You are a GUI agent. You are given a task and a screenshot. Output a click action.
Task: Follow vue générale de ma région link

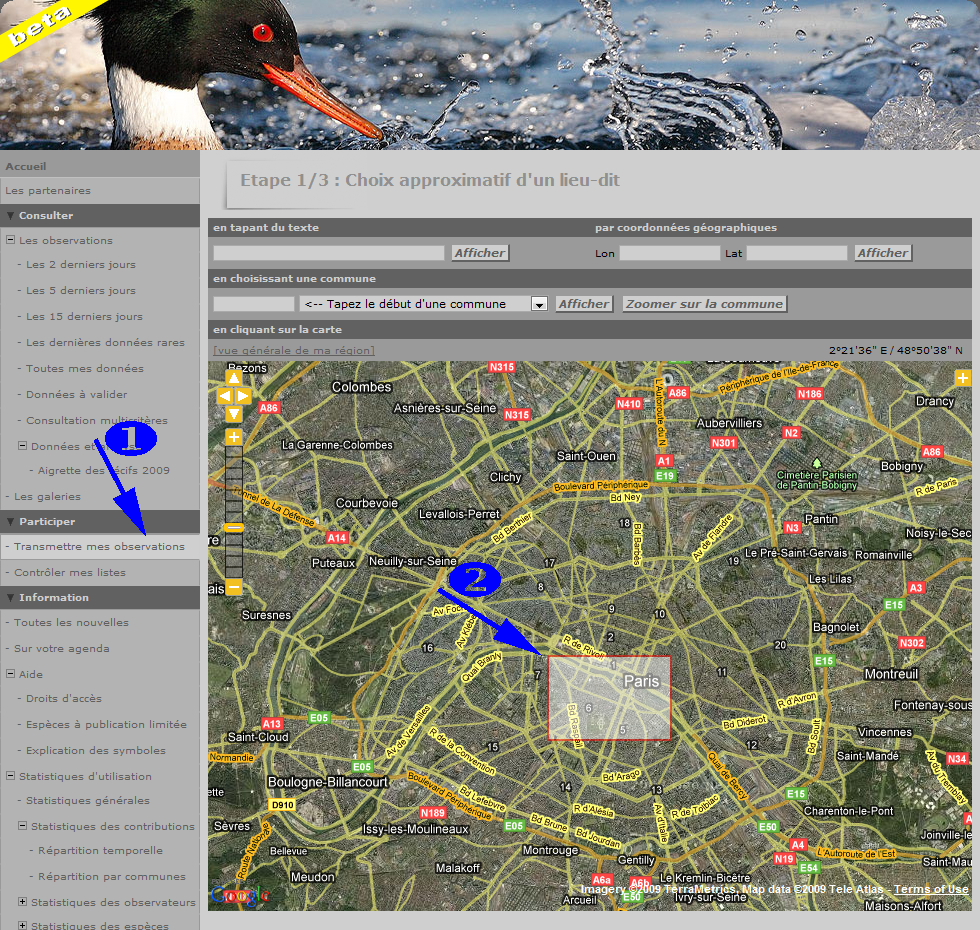pos(294,351)
